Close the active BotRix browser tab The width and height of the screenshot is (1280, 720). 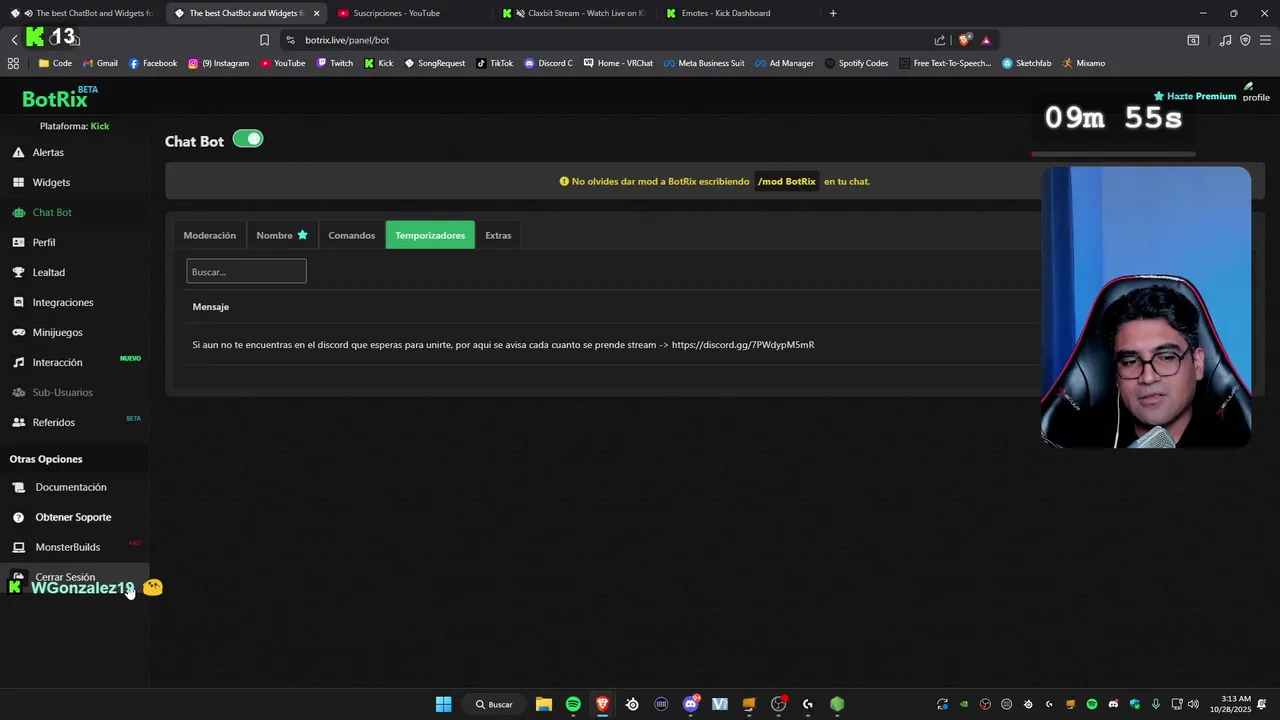(317, 13)
